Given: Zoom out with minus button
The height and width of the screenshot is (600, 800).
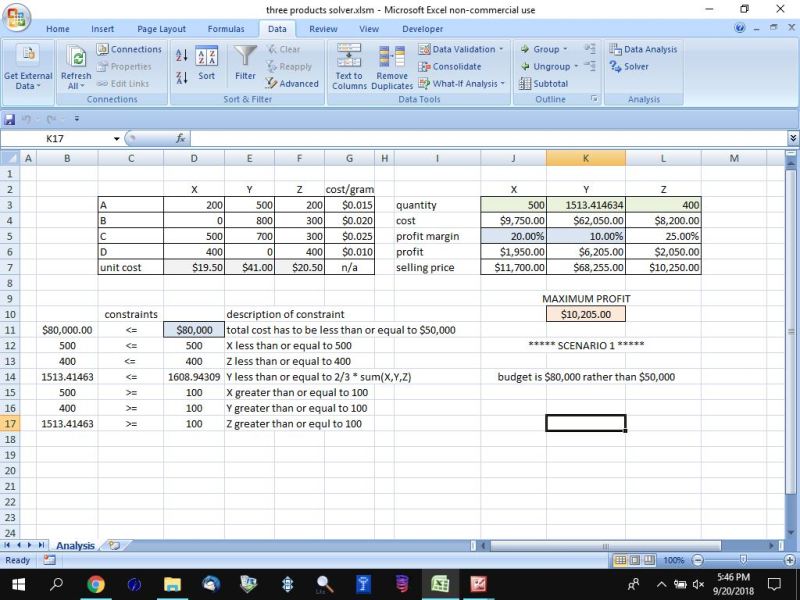Looking at the screenshot, I should (x=697, y=560).
